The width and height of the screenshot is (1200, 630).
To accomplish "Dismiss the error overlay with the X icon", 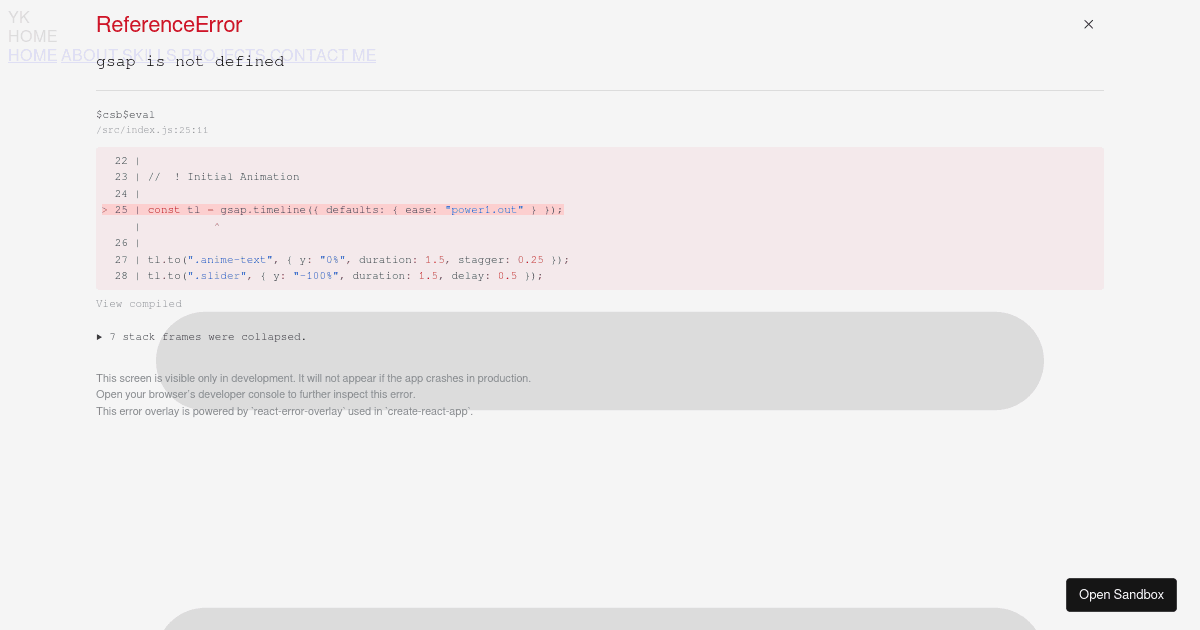I will tap(1088, 24).
